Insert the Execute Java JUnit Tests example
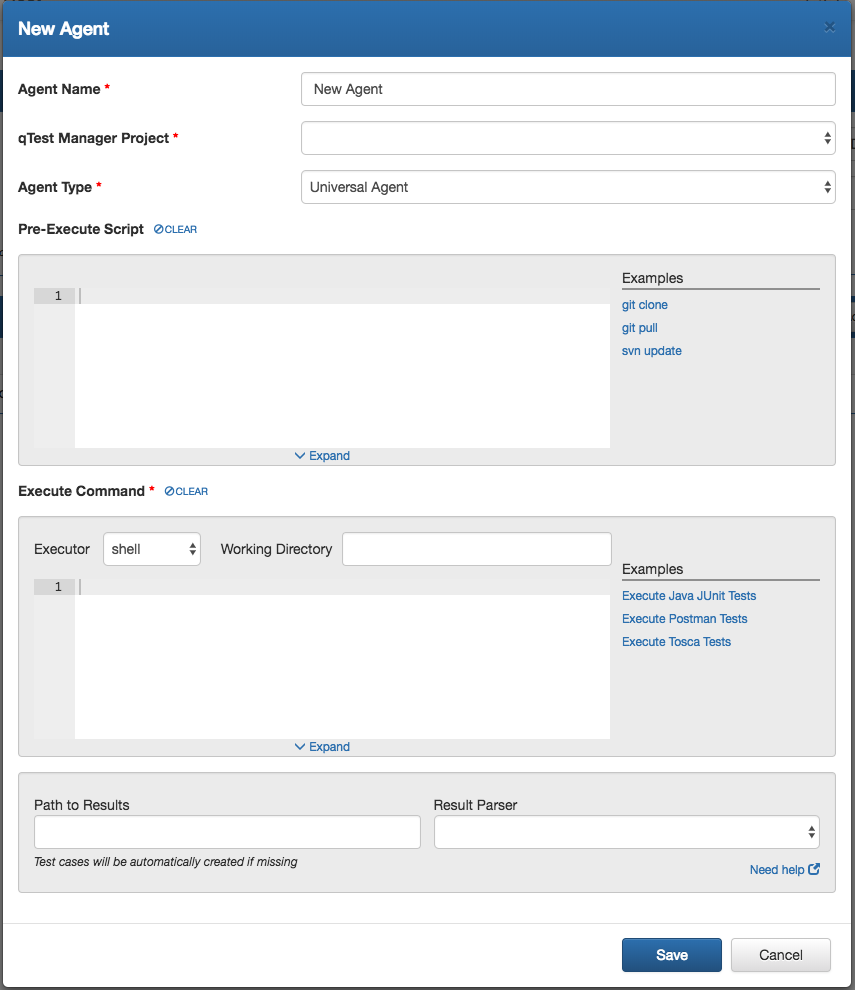Image resolution: width=855 pixels, height=990 pixels. [688, 596]
